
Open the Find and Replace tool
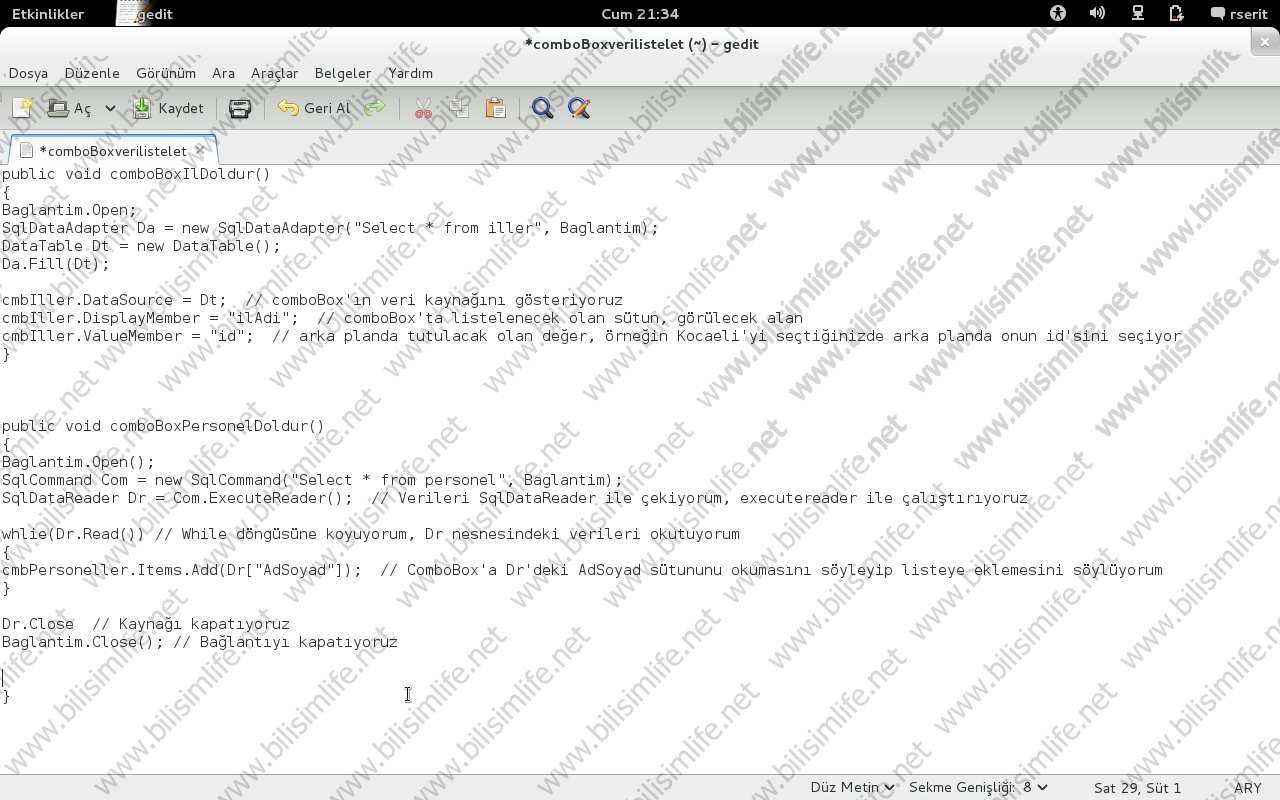click(578, 108)
